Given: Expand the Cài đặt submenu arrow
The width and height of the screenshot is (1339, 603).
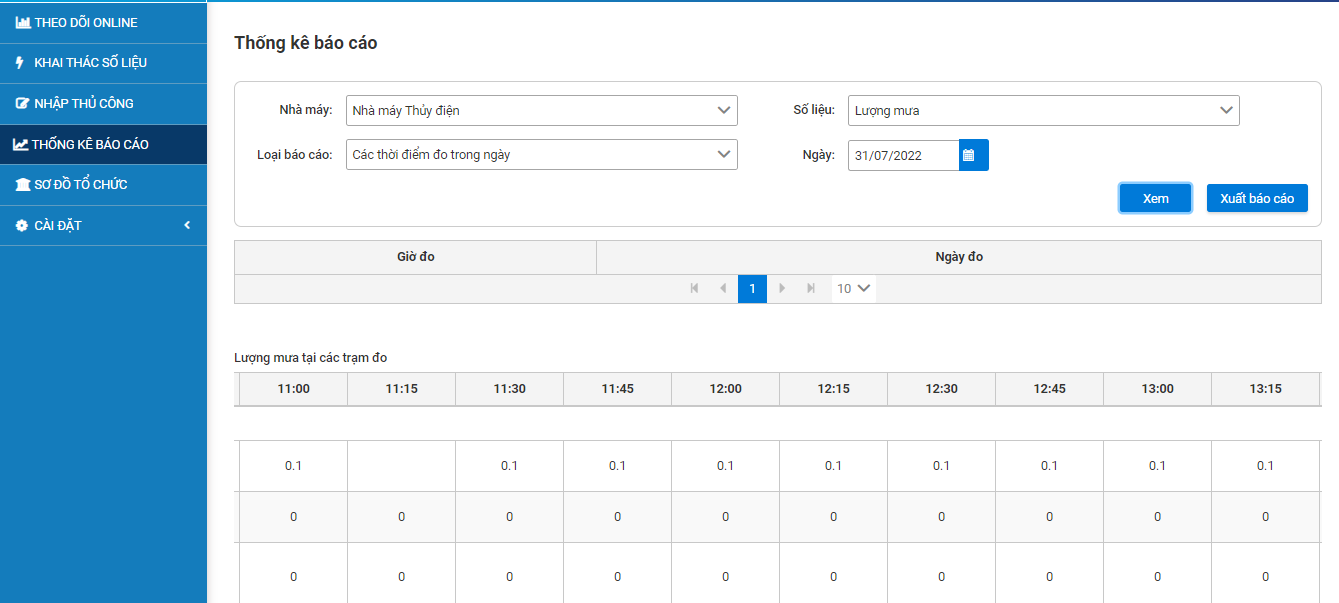Looking at the screenshot, I should [187, 226].
